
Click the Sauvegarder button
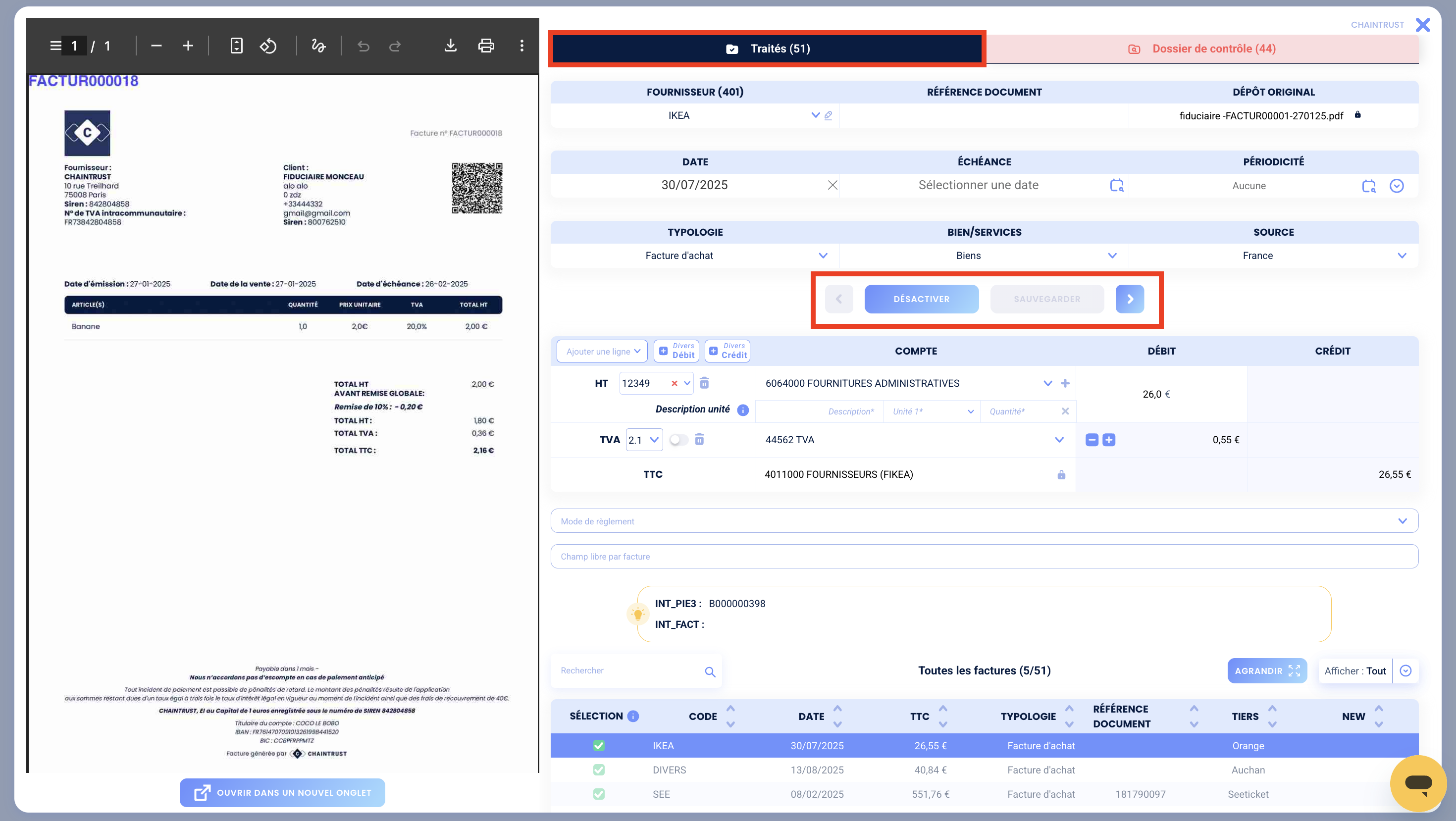coord(1047,299)
